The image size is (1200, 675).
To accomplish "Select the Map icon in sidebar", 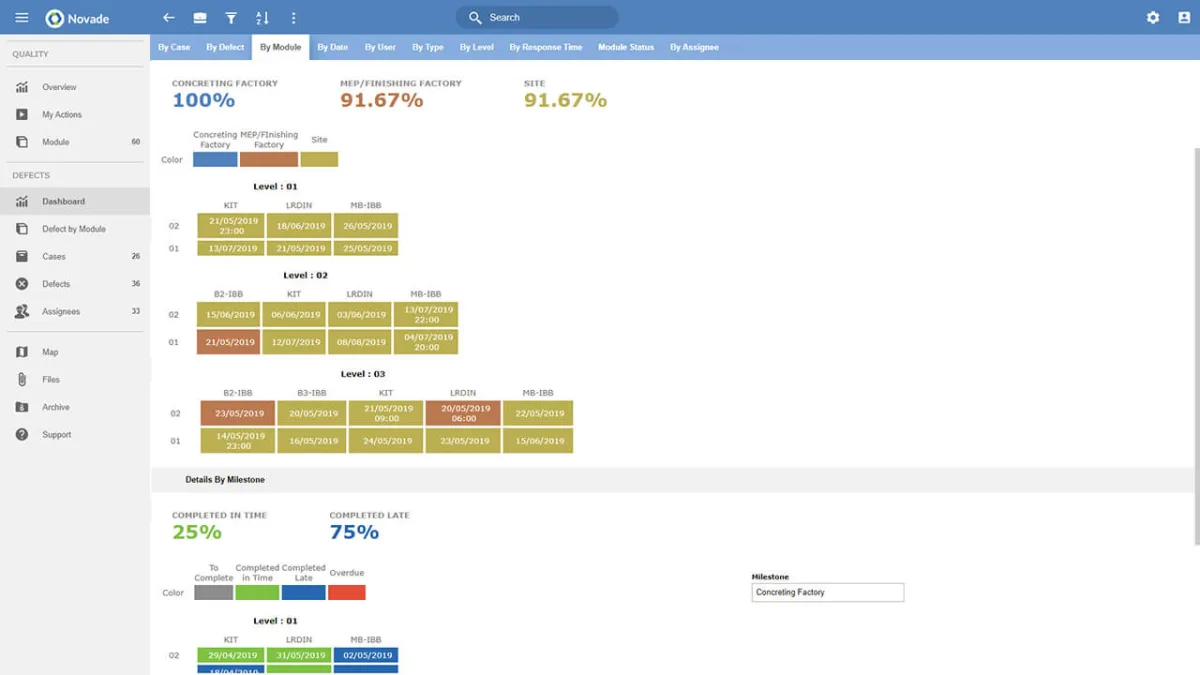I will (x=22, y=351).
